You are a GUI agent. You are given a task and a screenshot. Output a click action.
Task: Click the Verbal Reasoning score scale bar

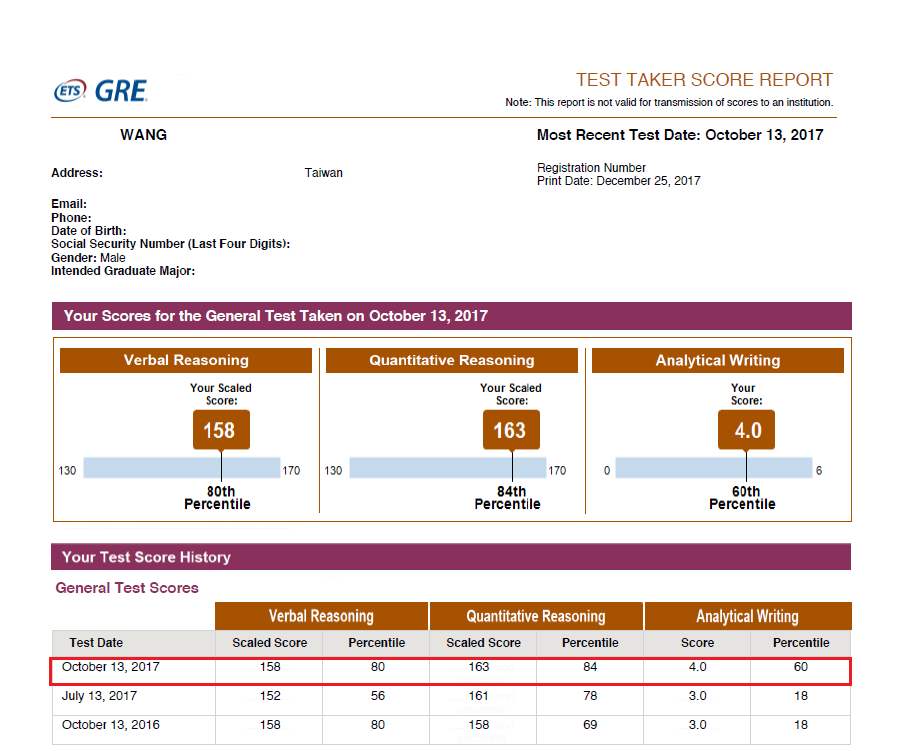[x=182, y=468]
